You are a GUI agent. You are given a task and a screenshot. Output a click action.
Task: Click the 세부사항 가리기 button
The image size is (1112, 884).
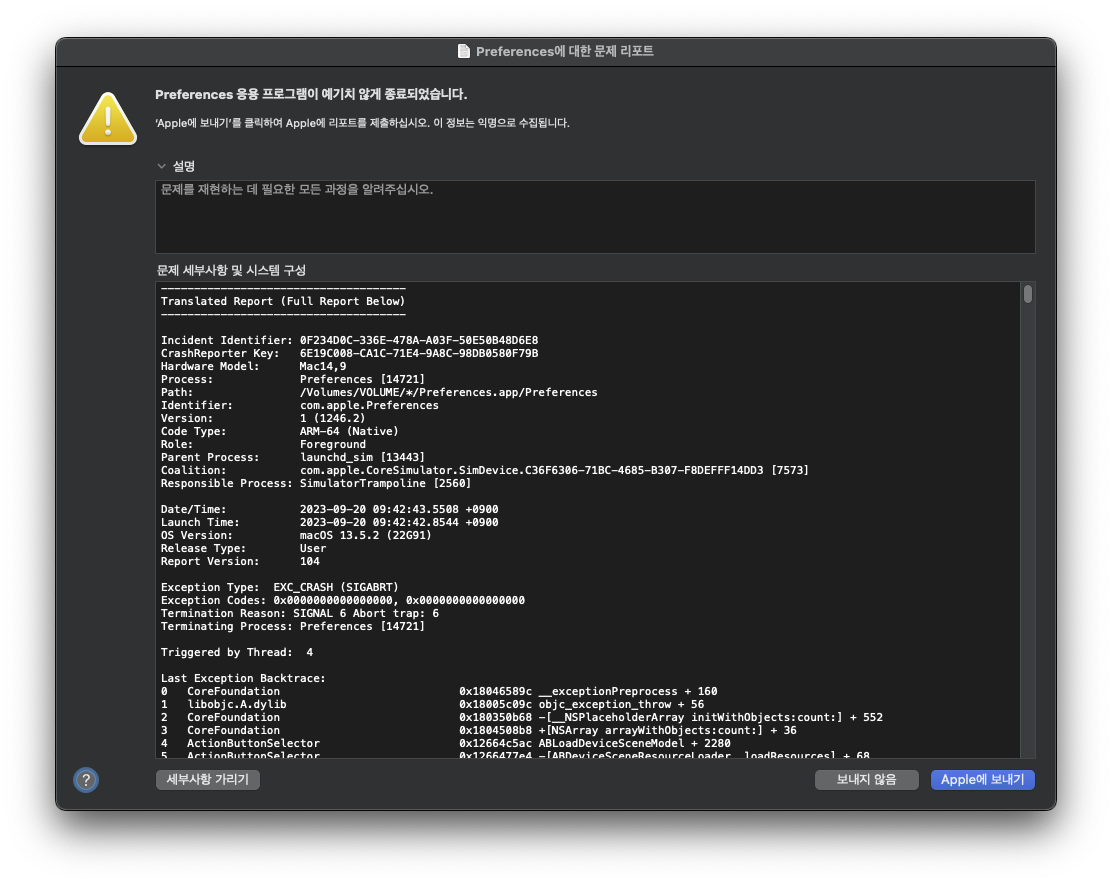pos(208,780)
